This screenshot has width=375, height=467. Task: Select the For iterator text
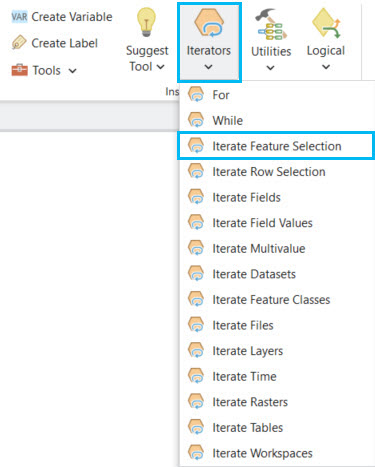pyautogui.click(x=221, y=95)
